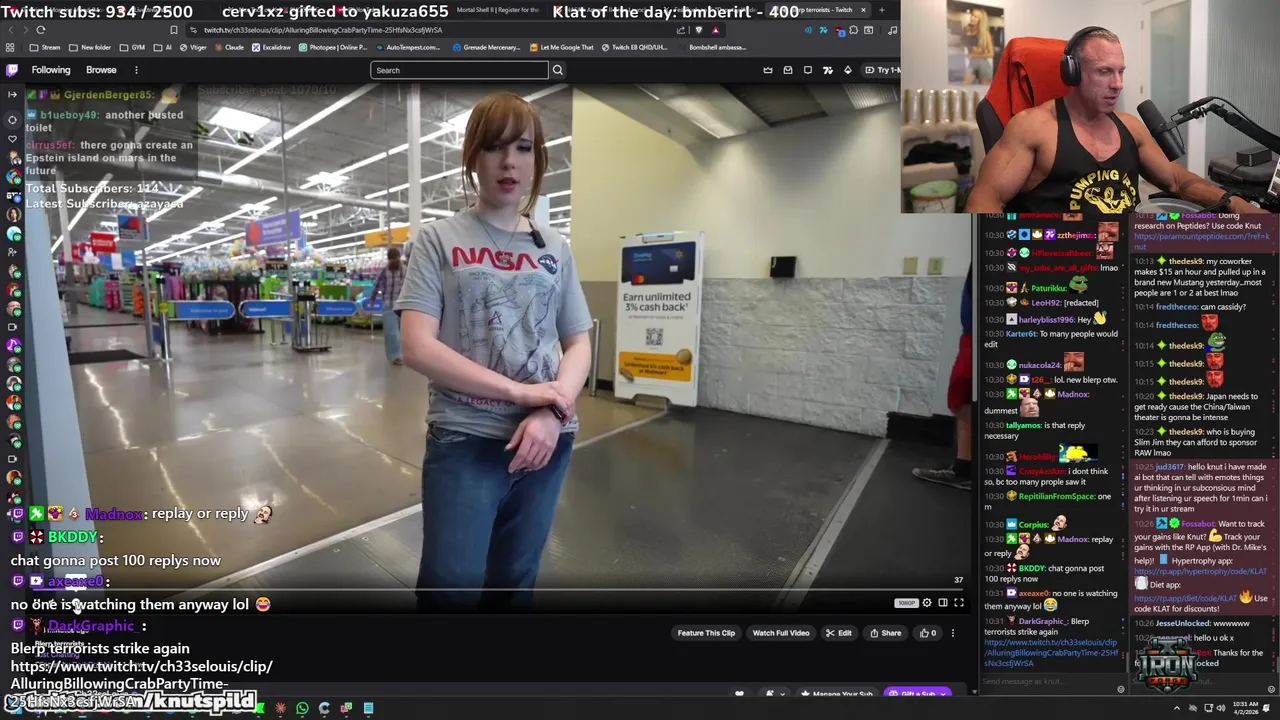1280x720 pixels.
Task: Open the whispers chat icon
Action: click(808, 70)
